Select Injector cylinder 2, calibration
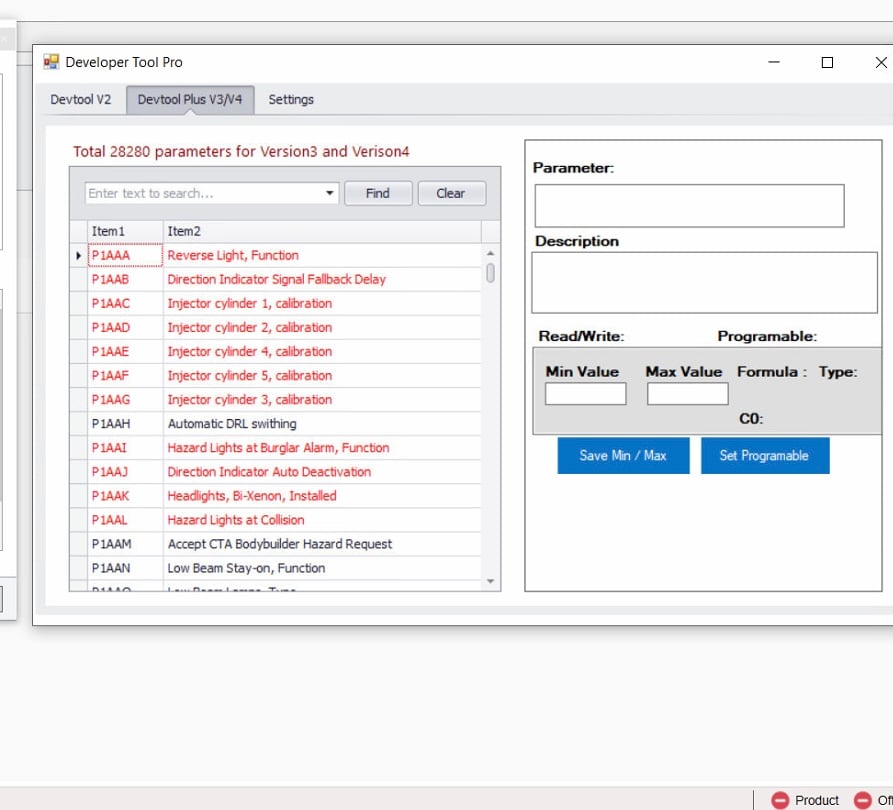The height and width of the screenshot is (810, 893). tap(322, 328)
